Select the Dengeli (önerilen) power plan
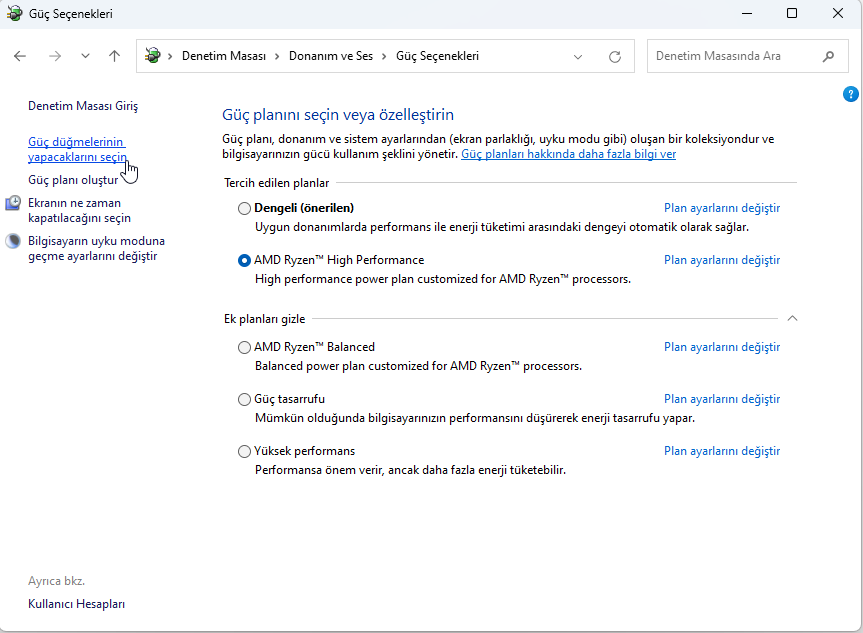Viewport: 863px width, 633px height. [x=244, y=207]
